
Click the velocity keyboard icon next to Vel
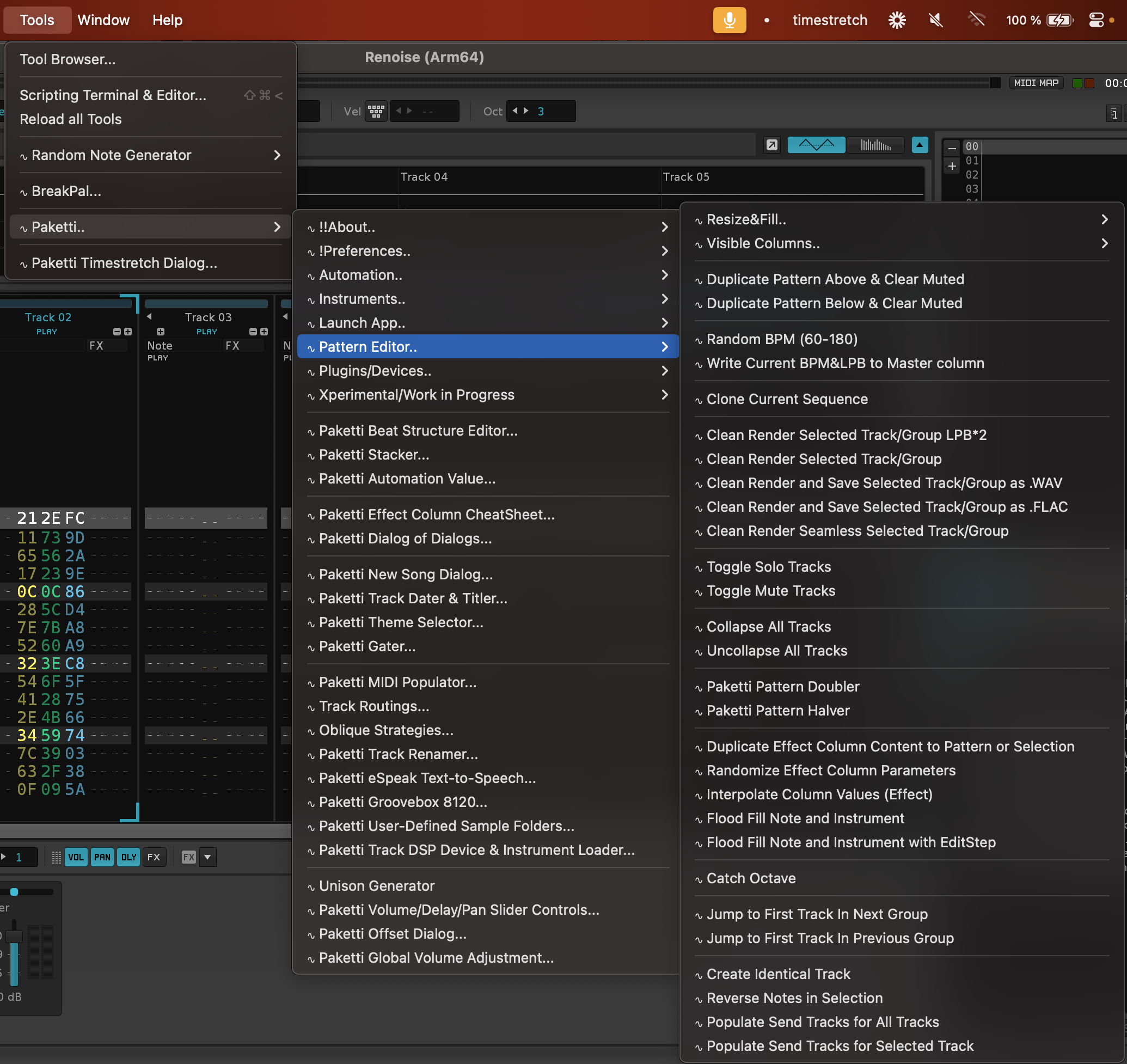(x=376, y=111)
